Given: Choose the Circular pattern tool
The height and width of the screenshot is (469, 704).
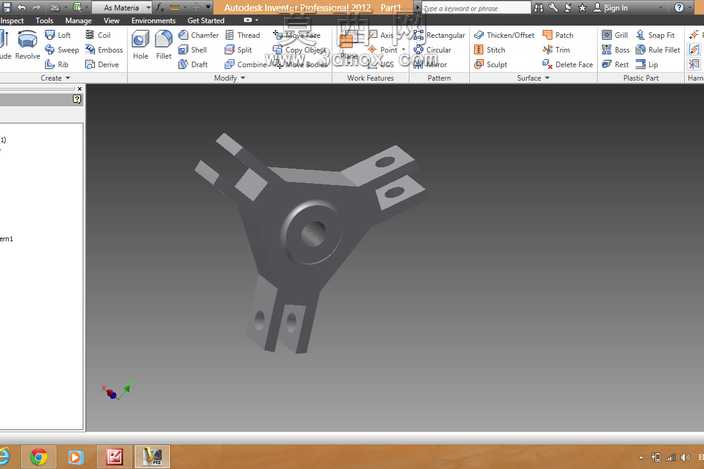Looking at the screenshot, I should point(432,50).
